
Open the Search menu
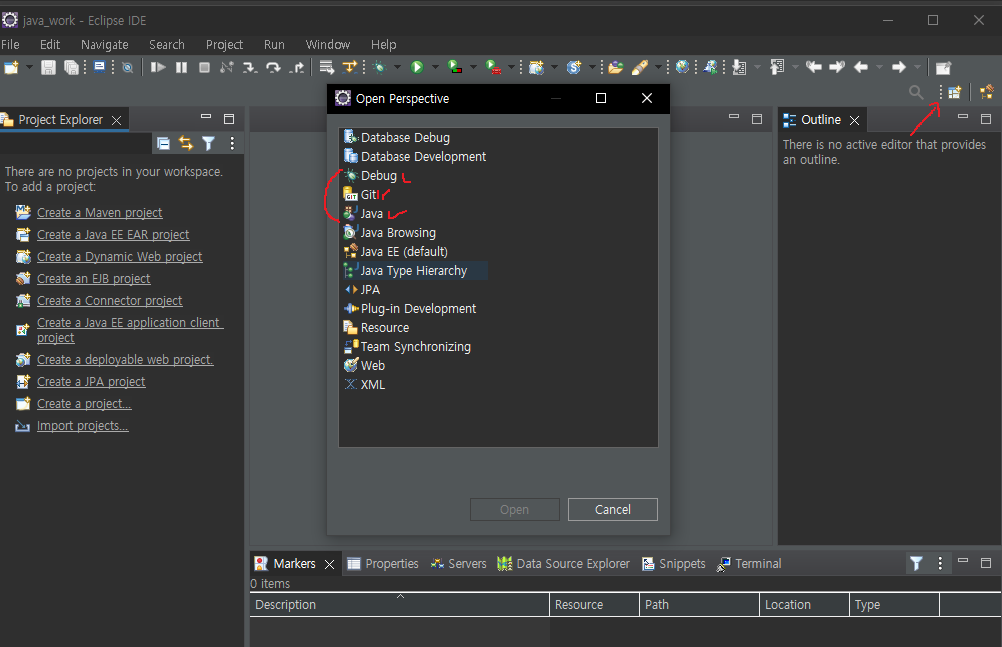click(167, 45)
